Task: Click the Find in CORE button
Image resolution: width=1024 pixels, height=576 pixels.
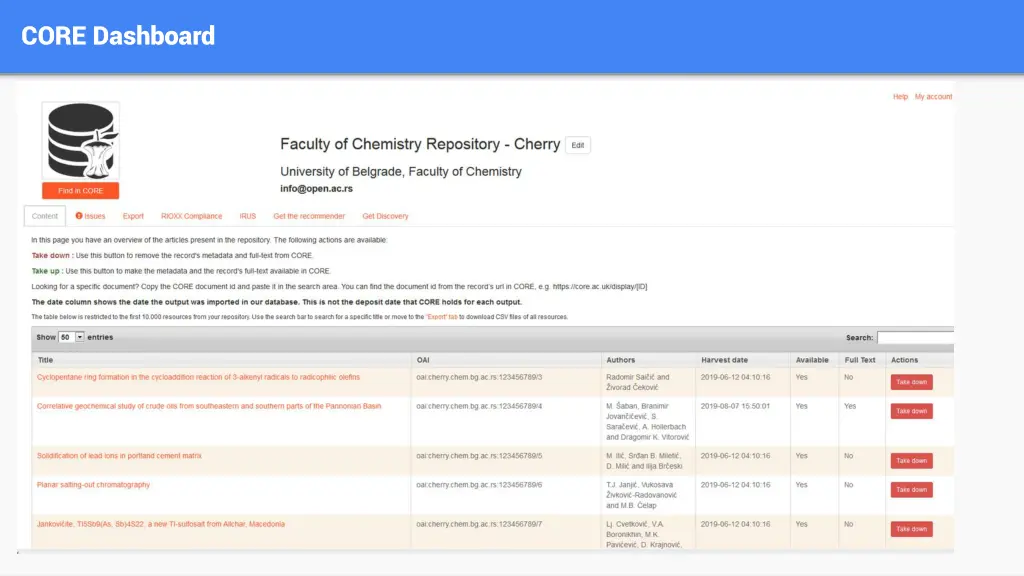Action: pos(80,191)
